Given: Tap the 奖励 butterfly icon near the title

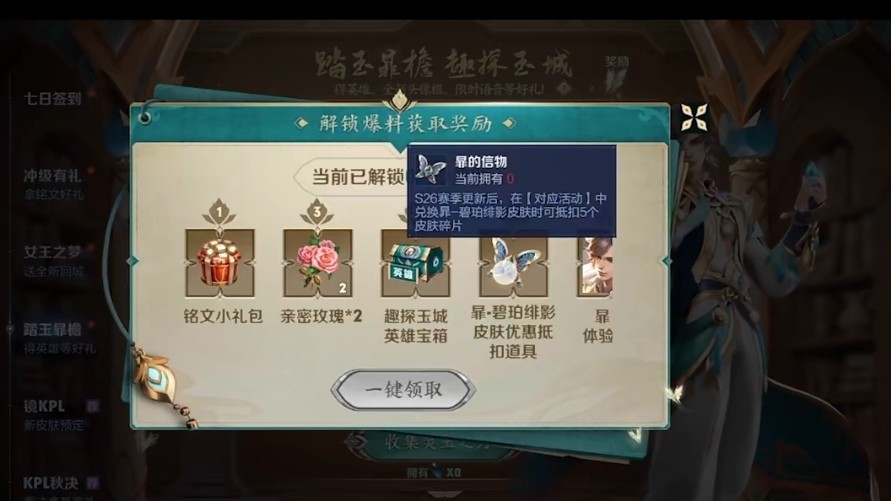Looking at the screenshot, I should (616, 76).
